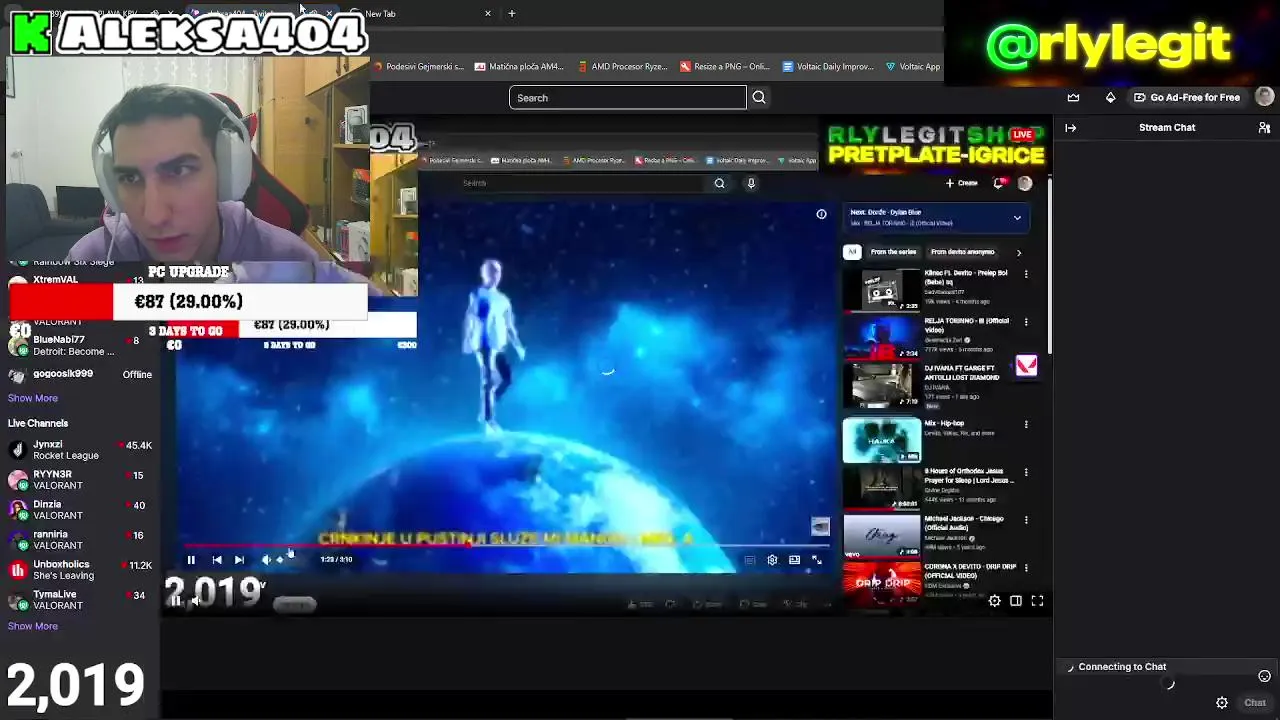Pause the embedded YouTube video
Image resolution: width=1280 pixels, height=720 pixels.
coord(191,560)
